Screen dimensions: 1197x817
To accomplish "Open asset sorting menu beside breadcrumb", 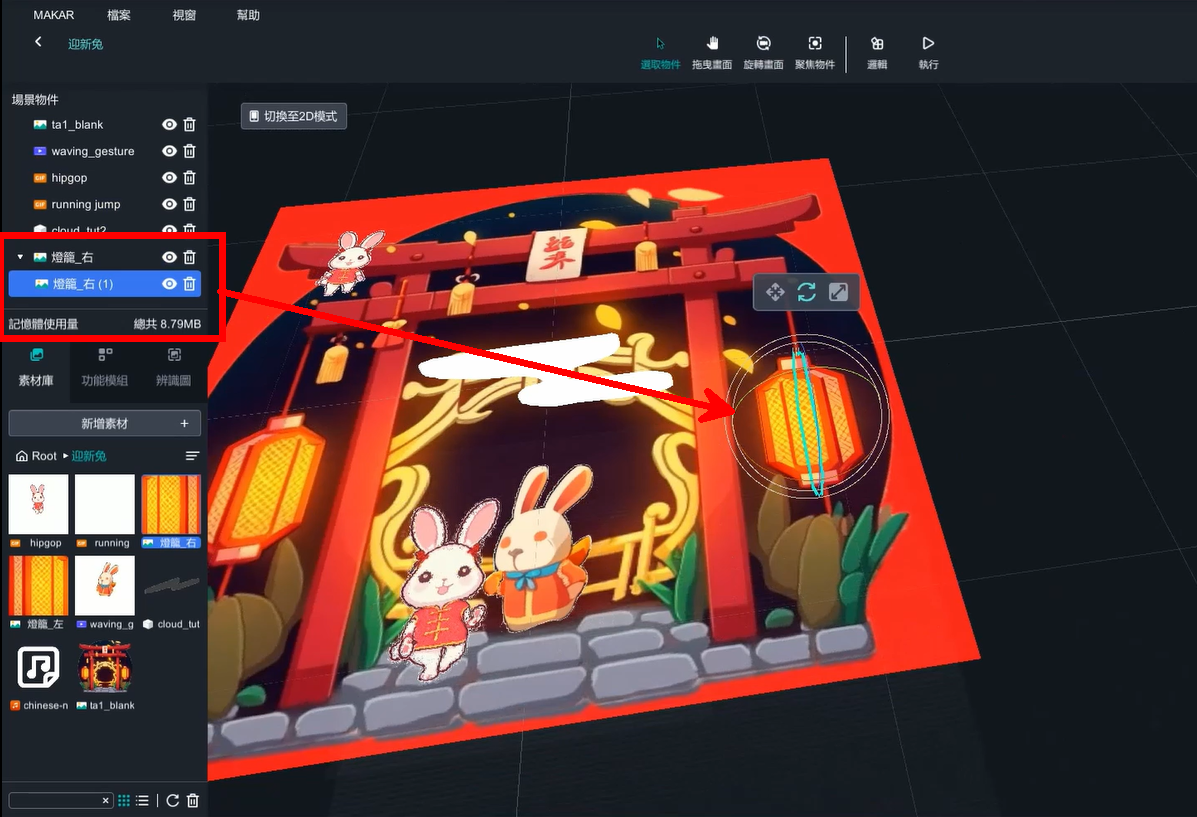I will tap(192, 456).
